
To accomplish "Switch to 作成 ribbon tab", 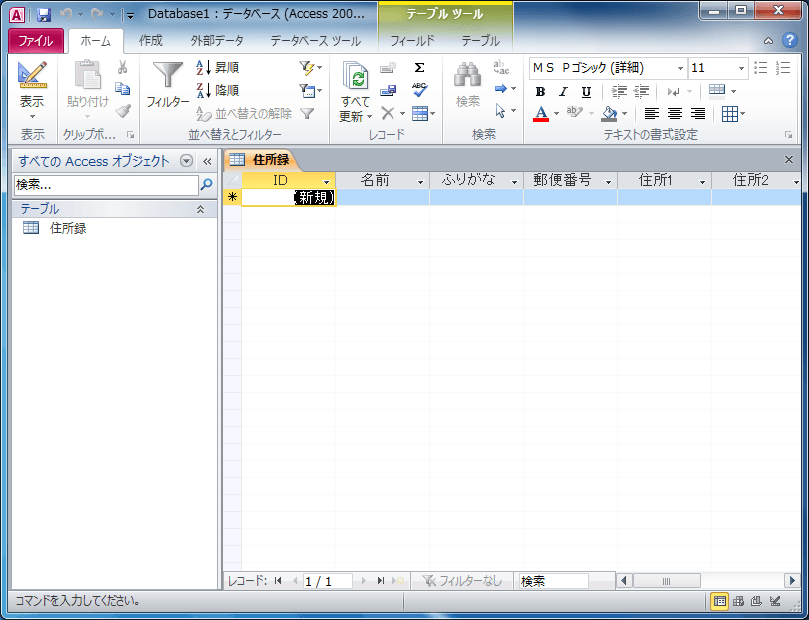I will point(150,40).
